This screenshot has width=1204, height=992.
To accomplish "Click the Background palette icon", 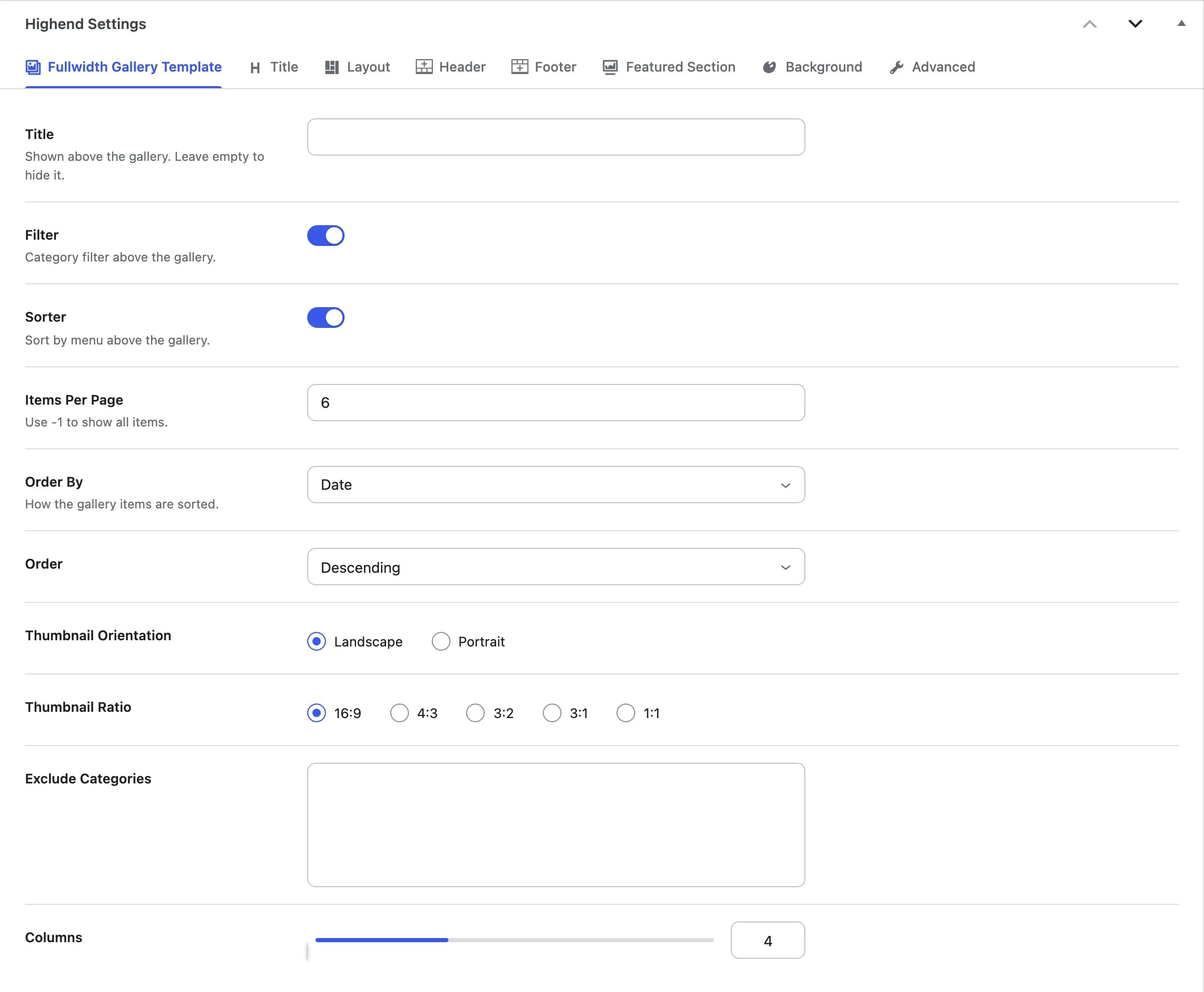I will point(769,67).
